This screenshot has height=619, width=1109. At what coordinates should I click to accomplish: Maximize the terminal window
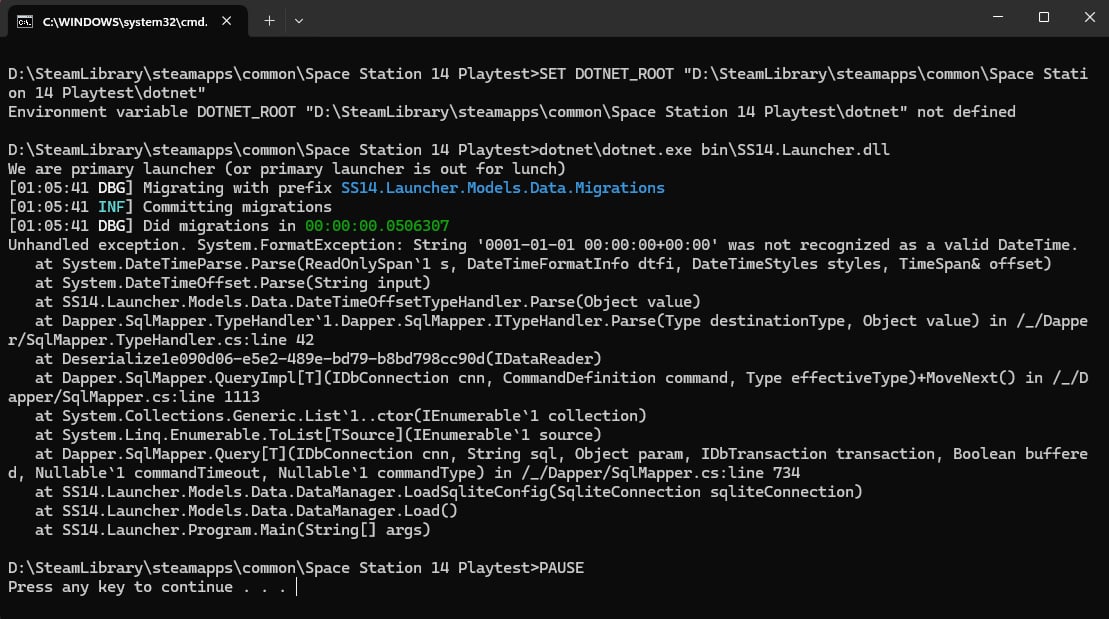click(x=1043, y=17)
